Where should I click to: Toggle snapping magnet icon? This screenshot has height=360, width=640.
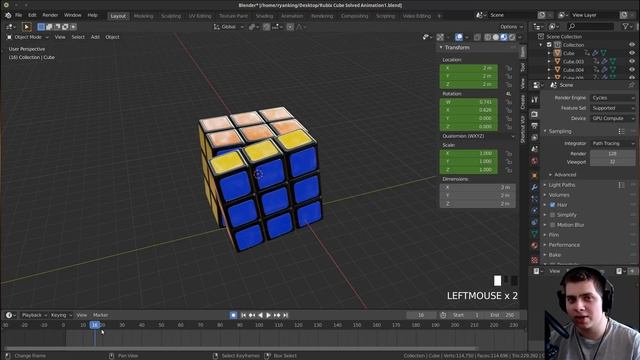266,27
